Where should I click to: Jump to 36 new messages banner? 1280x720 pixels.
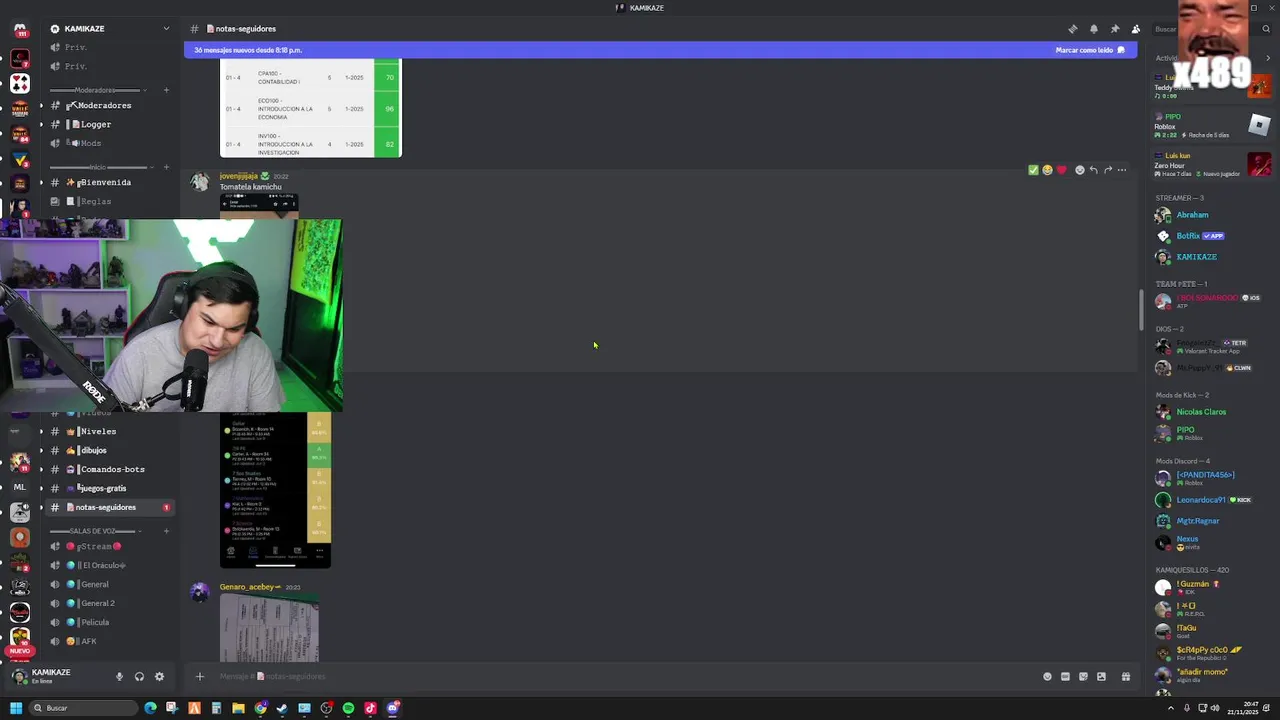point(248,50)
